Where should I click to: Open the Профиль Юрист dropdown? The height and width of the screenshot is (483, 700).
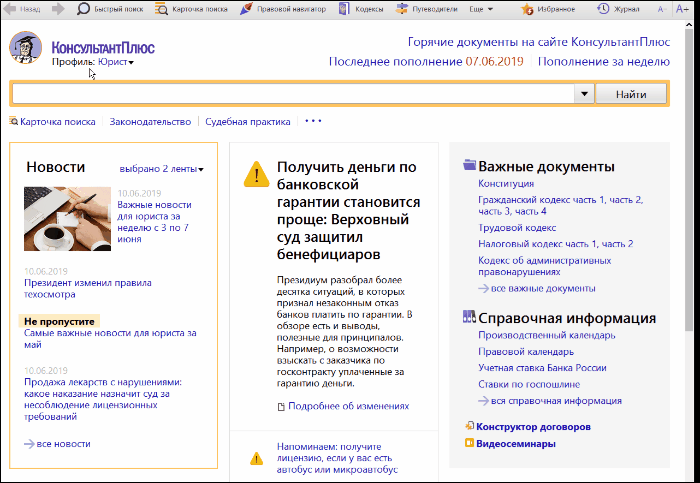(x=116, y=62)
